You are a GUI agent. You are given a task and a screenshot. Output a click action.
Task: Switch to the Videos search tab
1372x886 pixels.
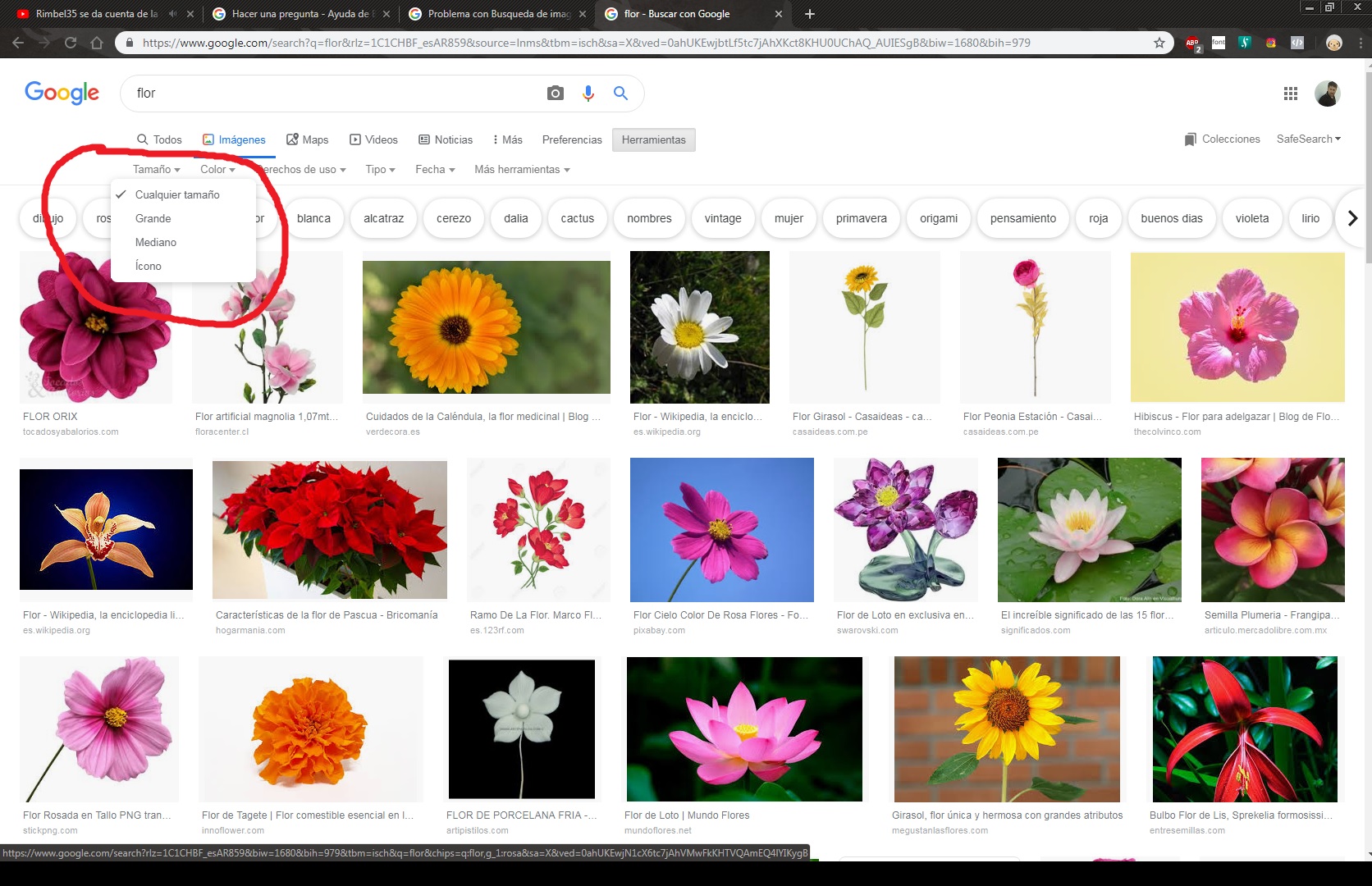click(x=373, y=139)
